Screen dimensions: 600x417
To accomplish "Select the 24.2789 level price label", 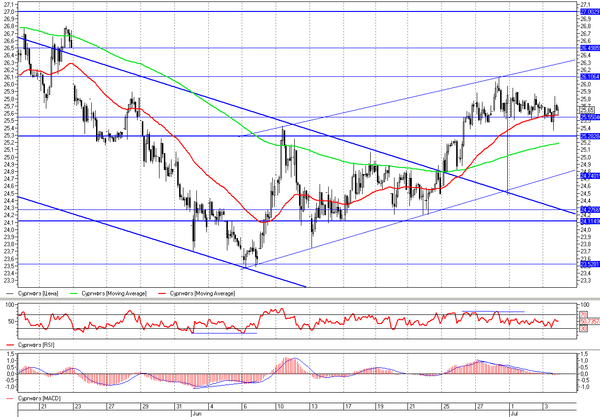I will pos(590,209).
